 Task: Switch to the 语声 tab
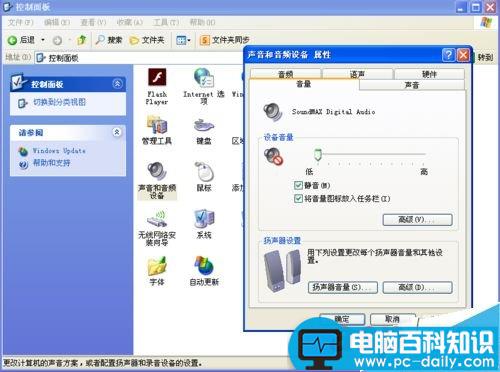coord(357,74)
